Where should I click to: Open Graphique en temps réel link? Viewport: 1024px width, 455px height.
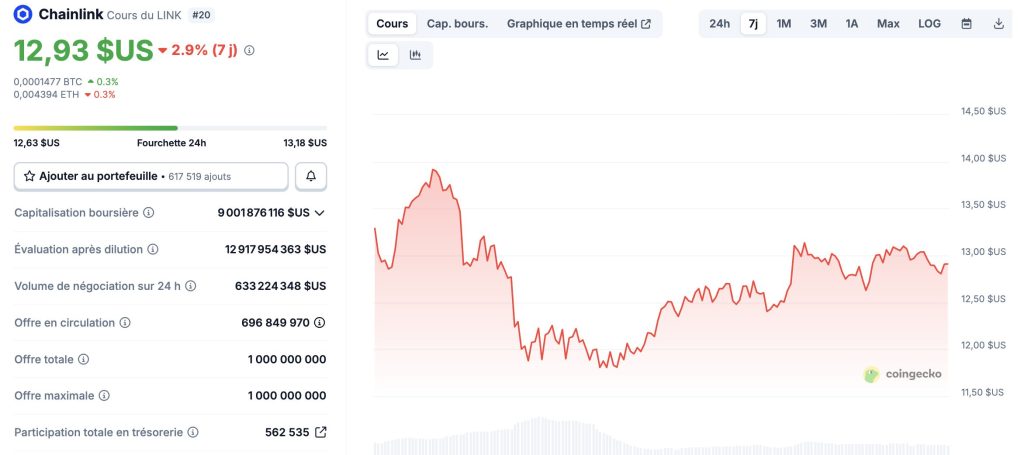[578, 23]
